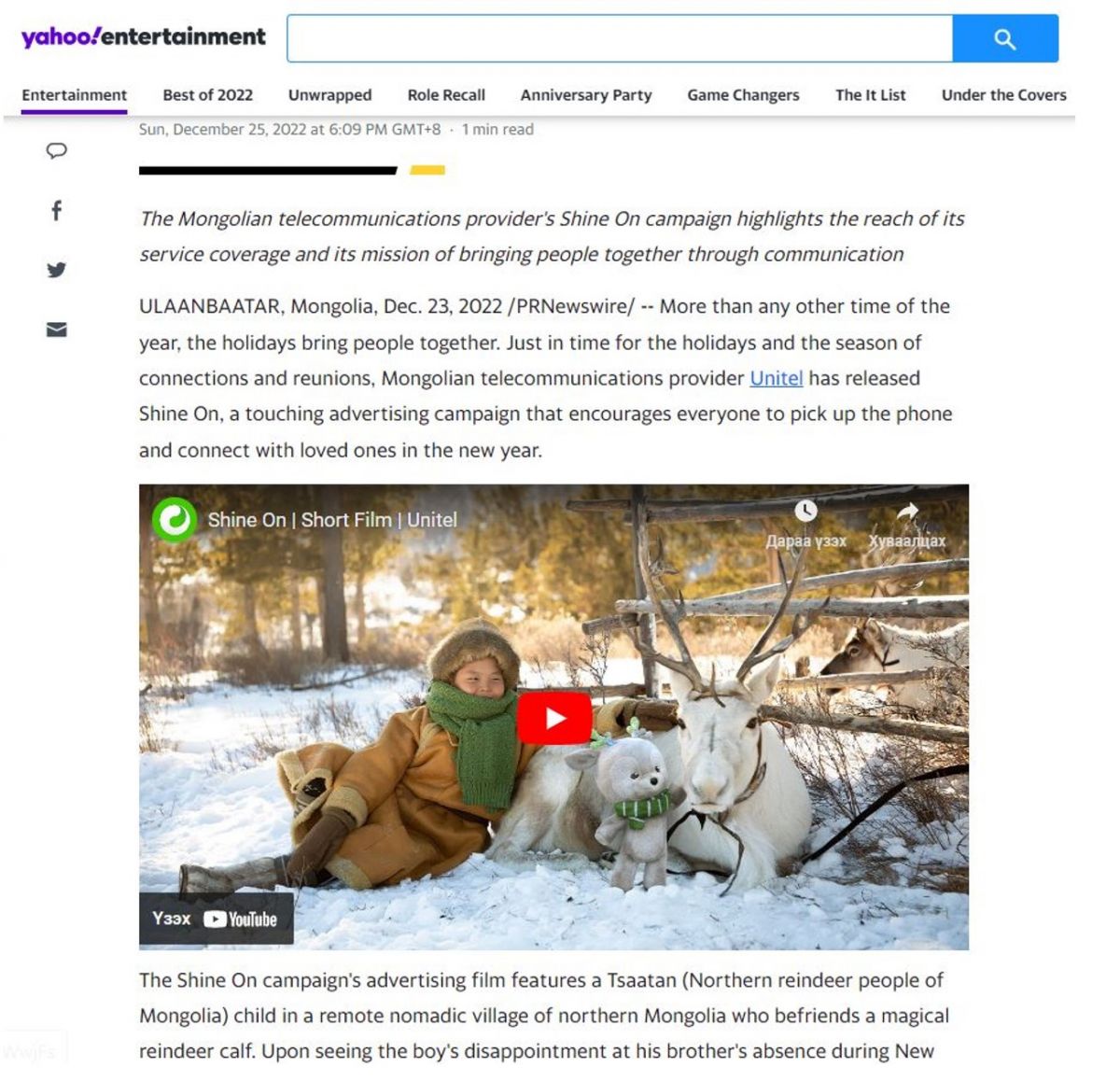Screen dimensions: 1120x1081
Task: Open the comments speech bubble icon
Action: click(x=57, y=150)
